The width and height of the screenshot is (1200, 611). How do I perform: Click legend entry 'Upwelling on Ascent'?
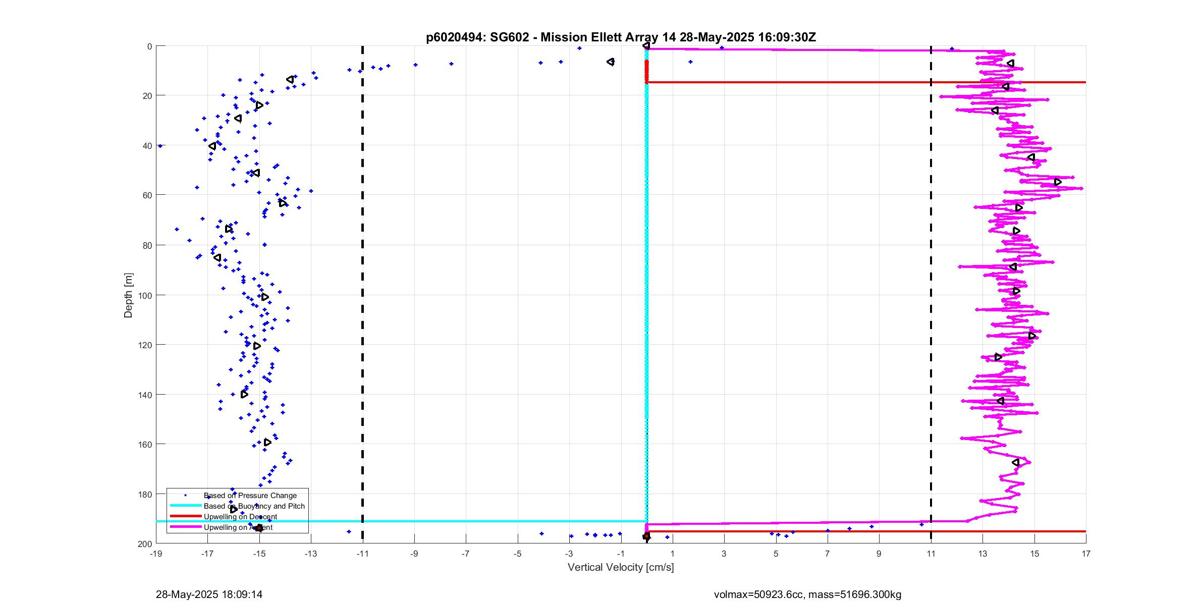point(240,527)
